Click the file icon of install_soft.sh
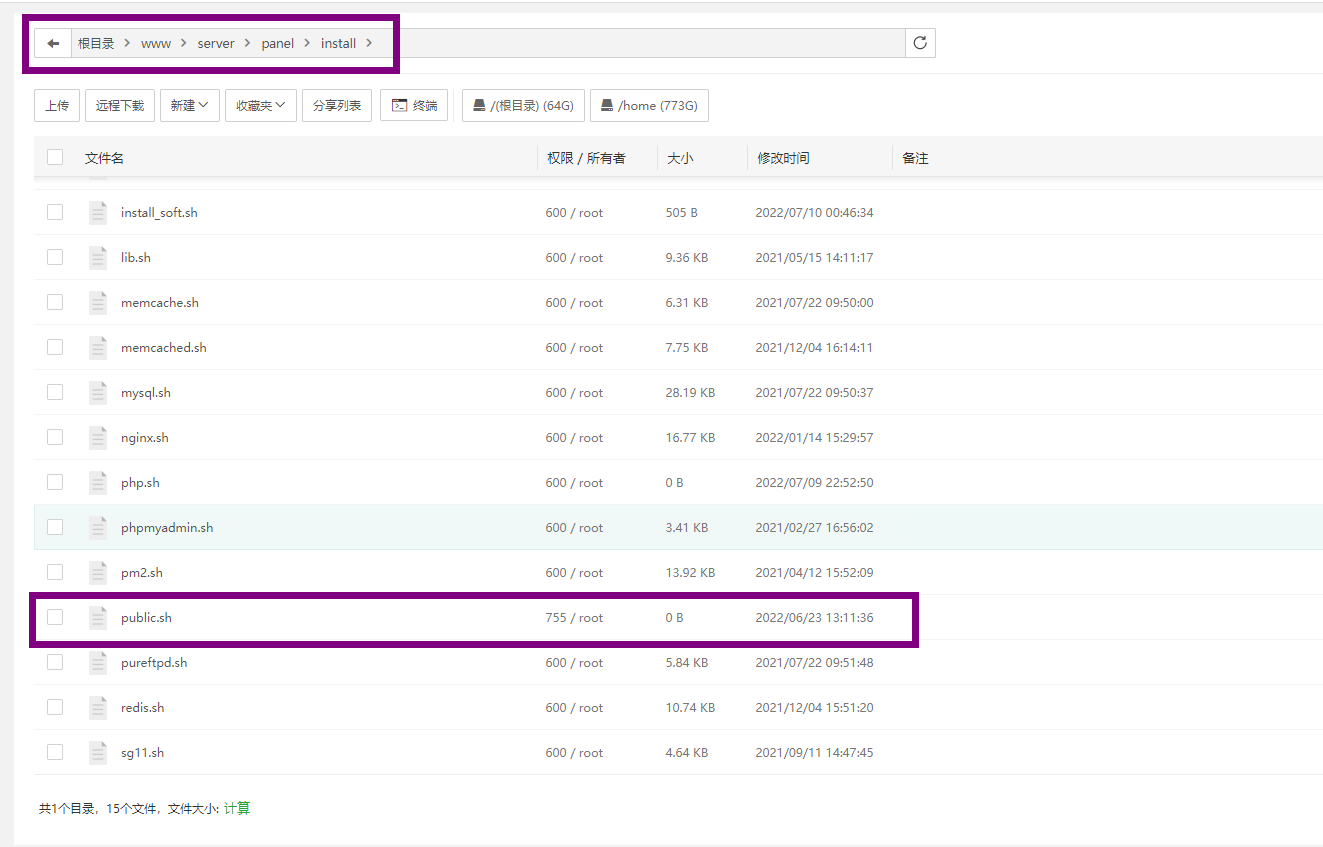 tap(97, 212)
